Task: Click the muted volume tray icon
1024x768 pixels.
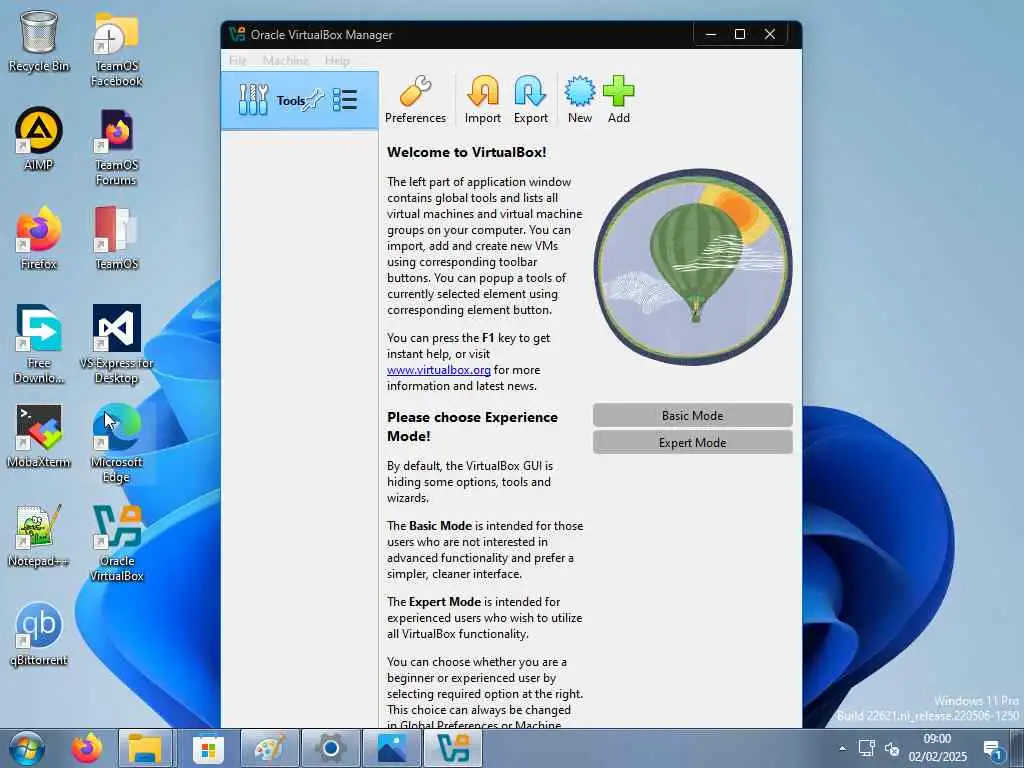Action: pos(892,748)
